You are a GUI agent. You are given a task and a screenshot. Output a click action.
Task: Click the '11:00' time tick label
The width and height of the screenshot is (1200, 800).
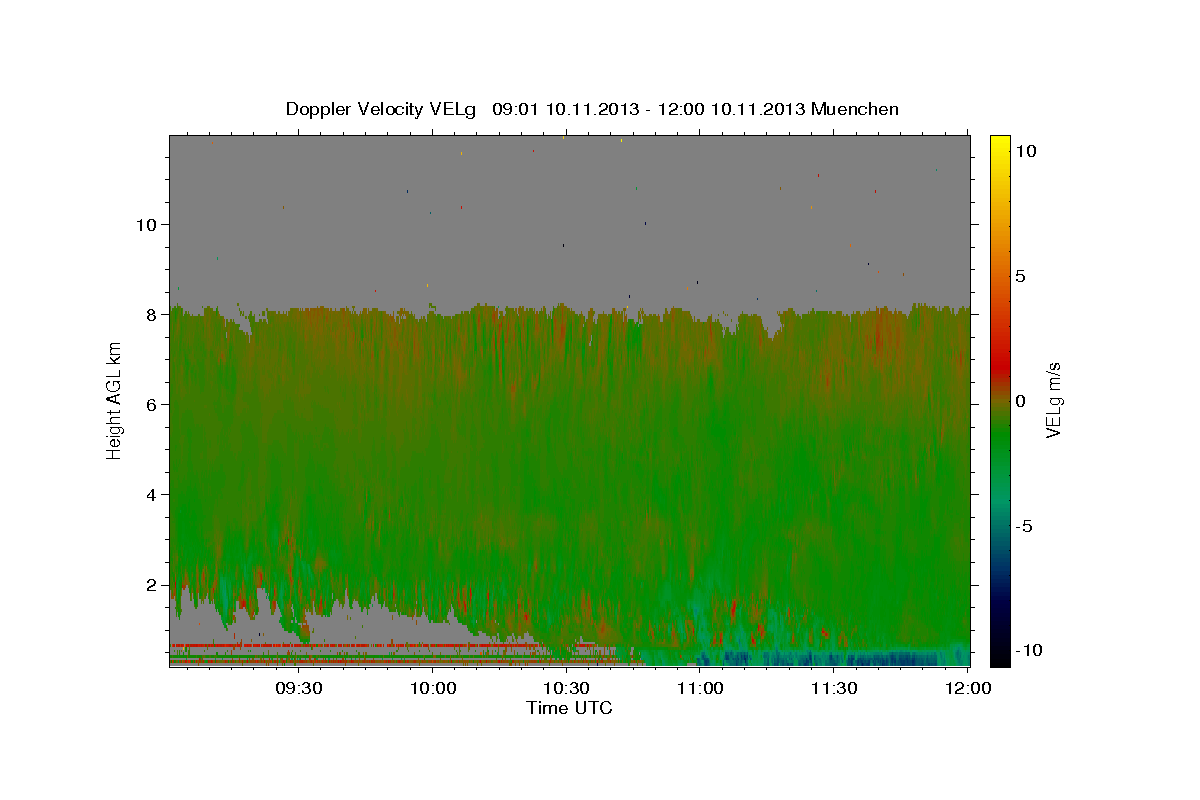pyautogui.click(x=700, y=689)
